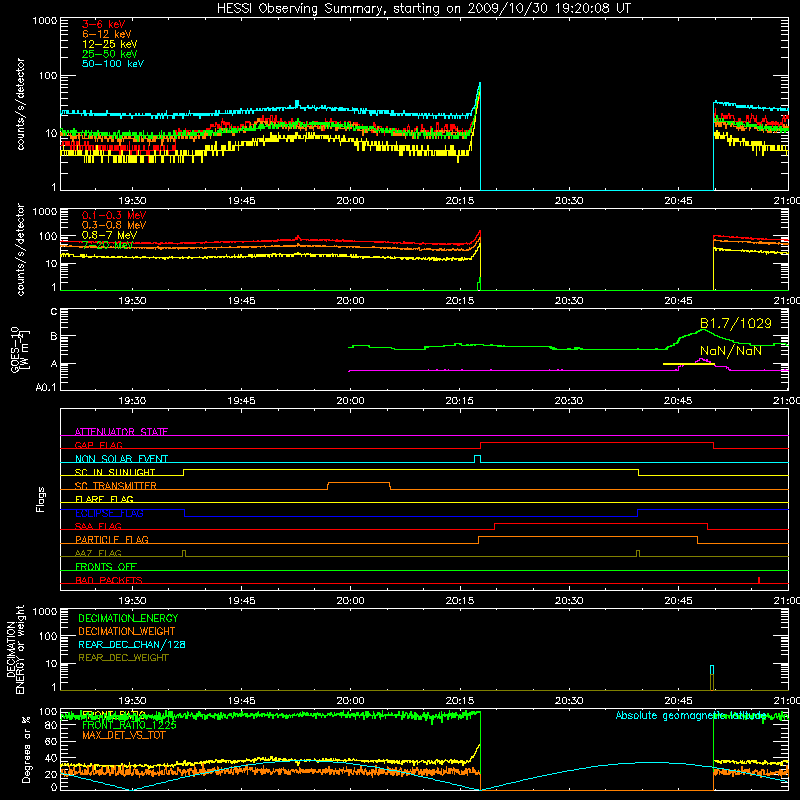Image resolution: width=800 pixels, height=800 pixels.
Task: Click the REAR_DEC_WEIGHT legend label
Action: [x=123, y=658]
